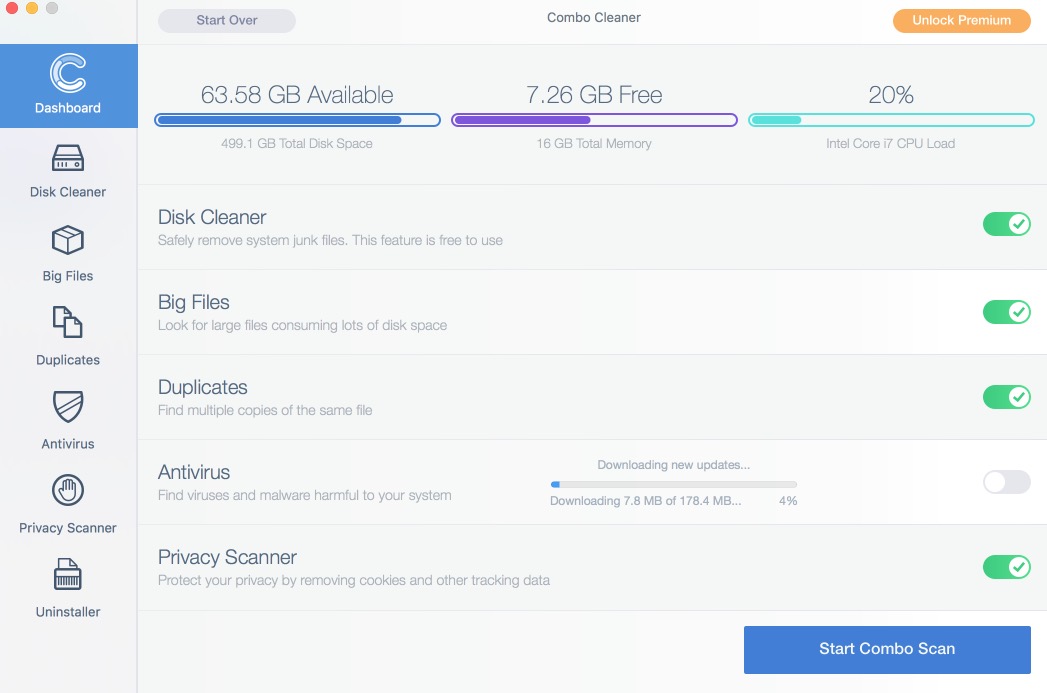
Task: Turn off the Big Files toggle
Action: (x=1006, y=312)
